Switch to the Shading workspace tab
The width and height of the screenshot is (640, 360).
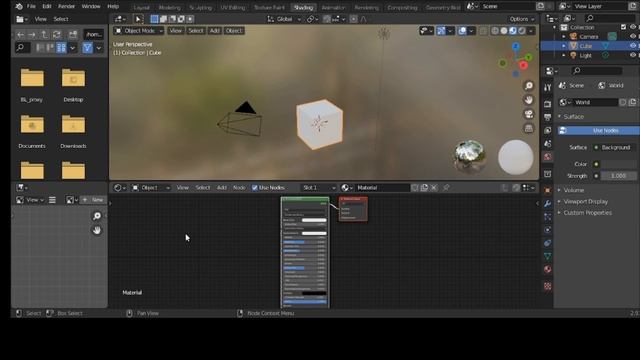pyautogui.click(x=303, y=7)
